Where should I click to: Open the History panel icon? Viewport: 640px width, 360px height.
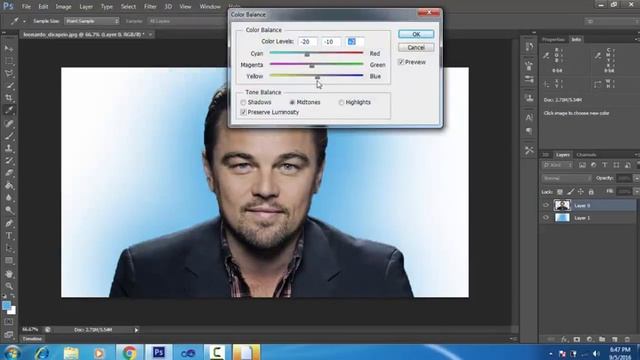pos(529,47)
